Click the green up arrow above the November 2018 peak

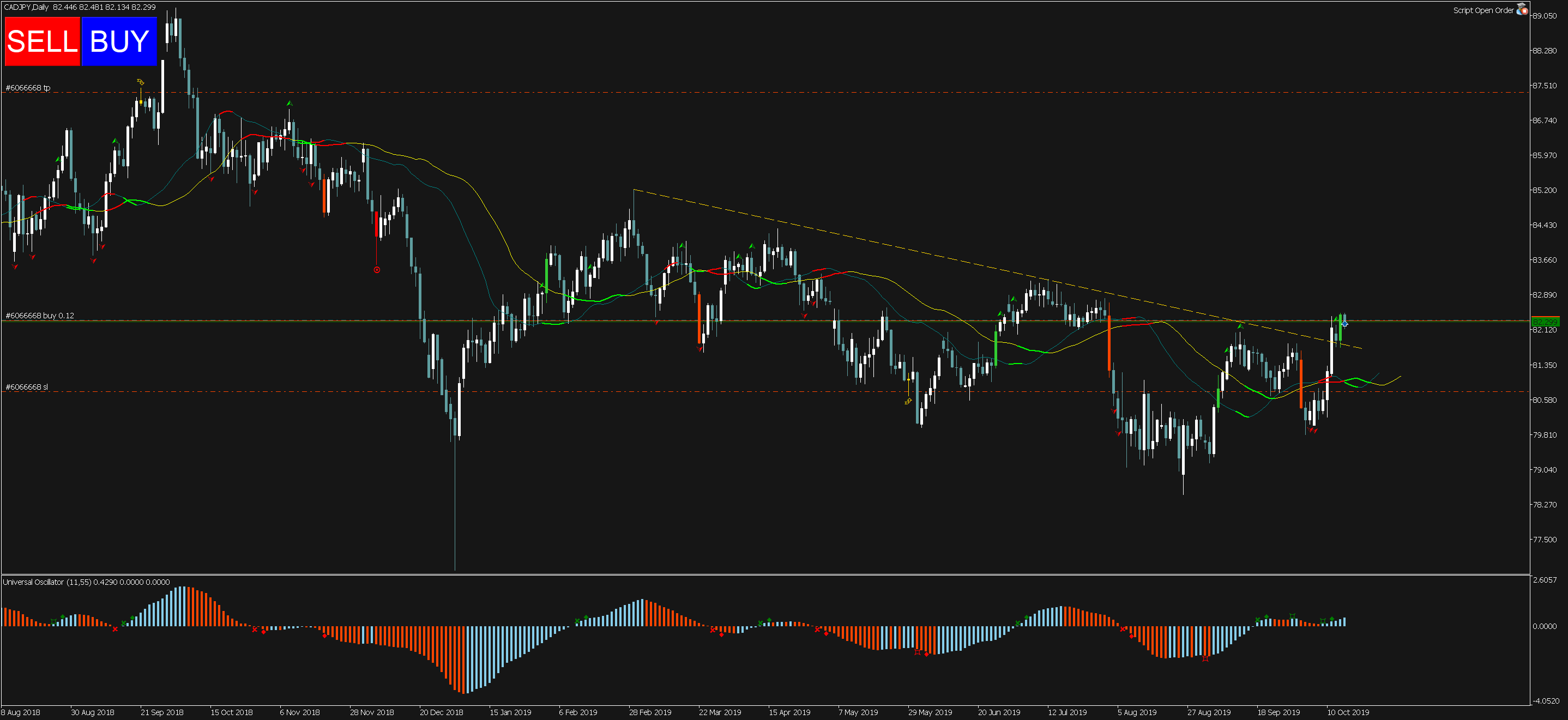290,104
